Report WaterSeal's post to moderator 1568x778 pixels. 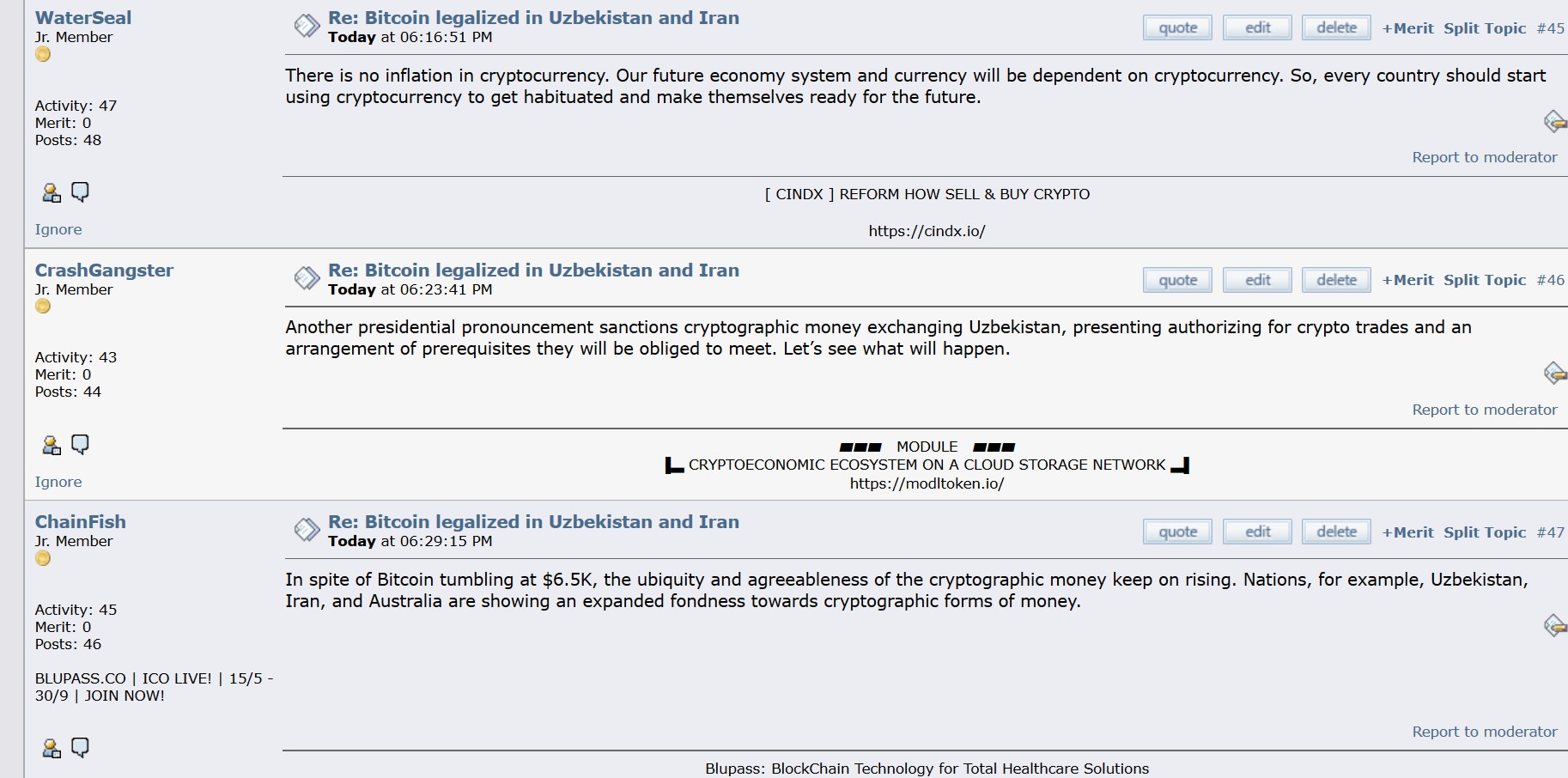point(1485,157)
